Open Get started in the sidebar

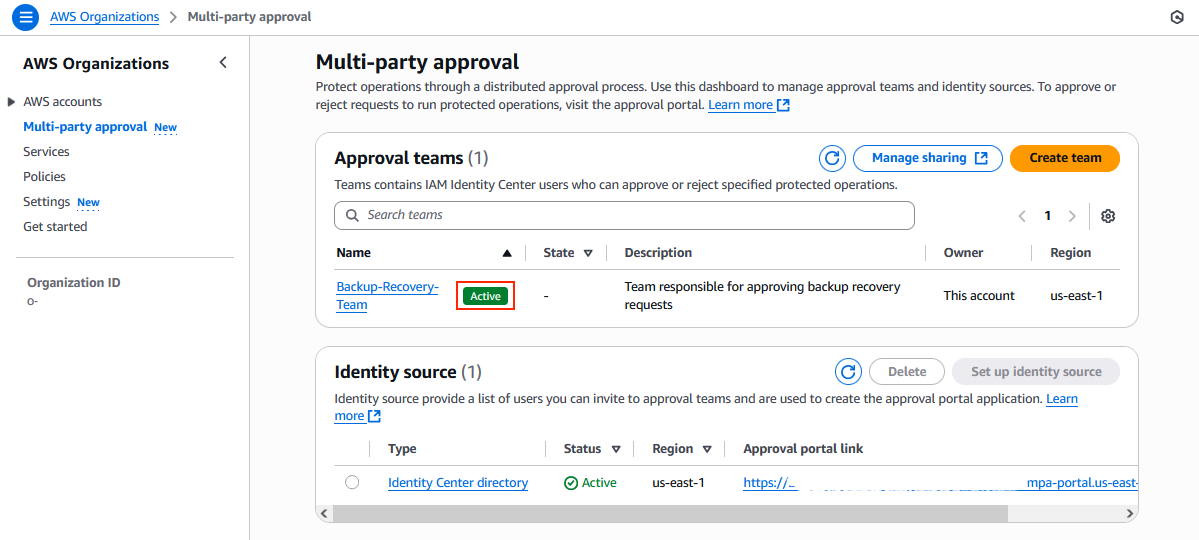pyautogui.click(x=55, y=226)
